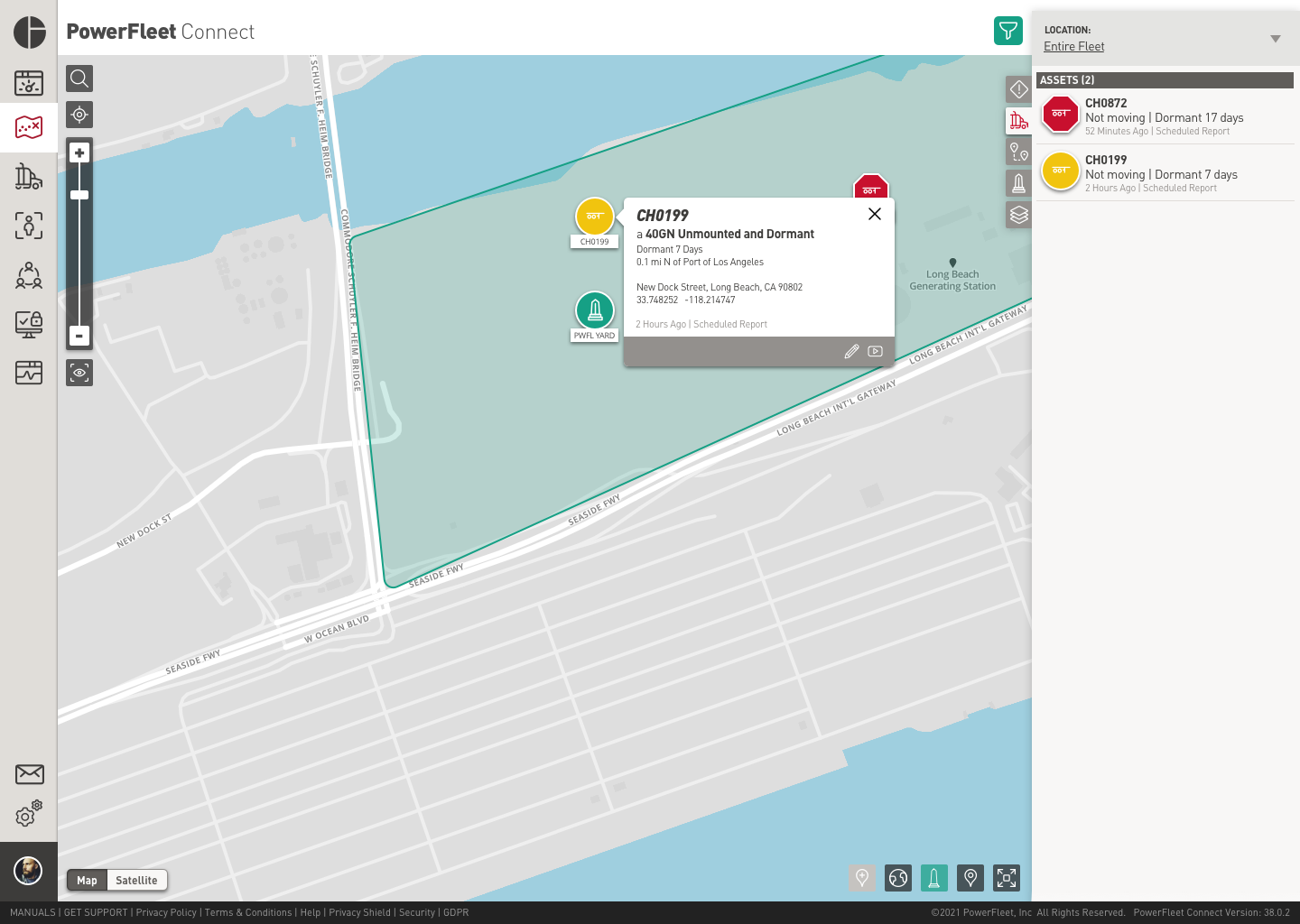This screenshot has width=1300, height=924.
Task: Click the green PWFL YARD map marker
Action: click(595, 310)
